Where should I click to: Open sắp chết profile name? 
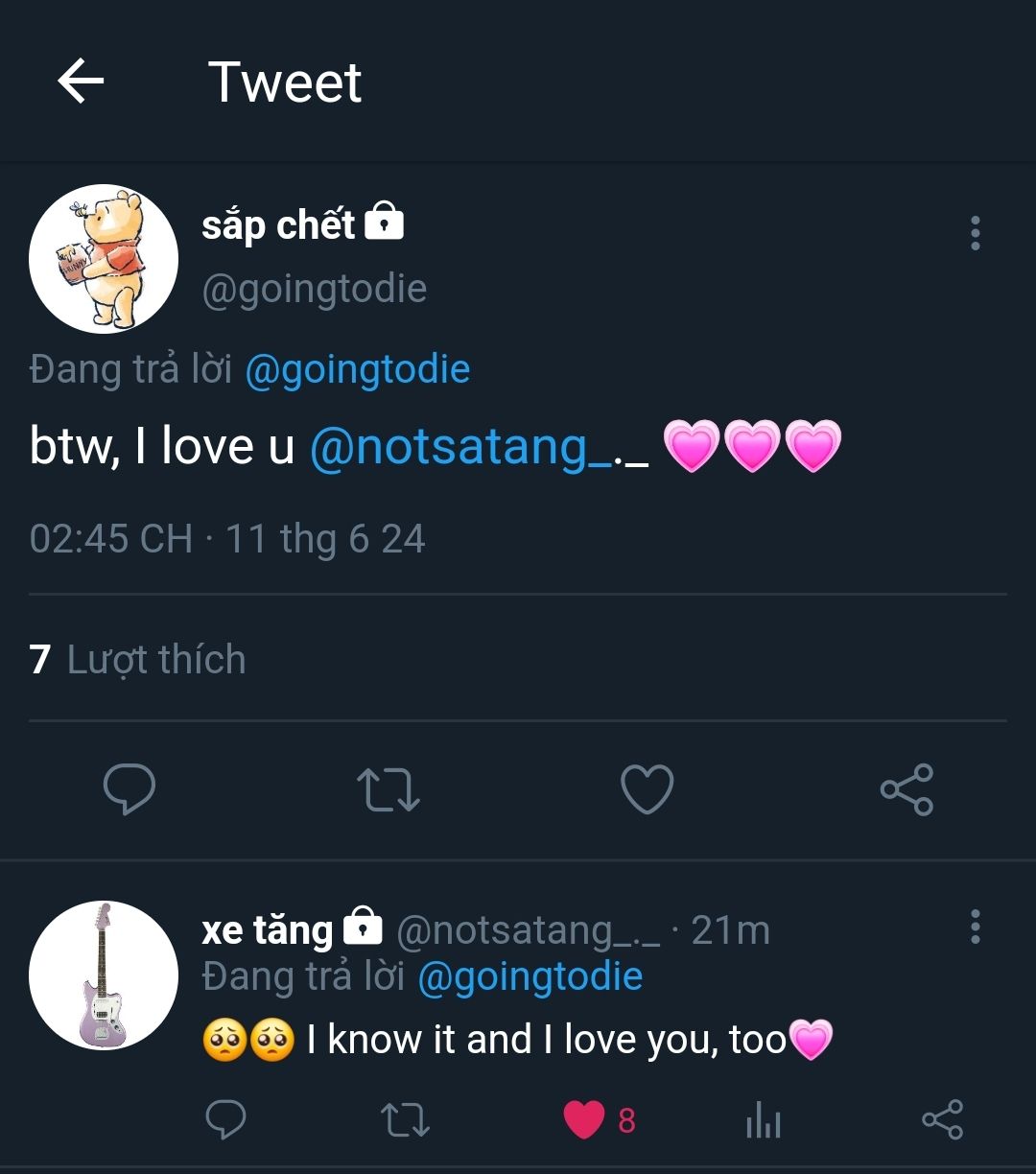click(x=278, y=225)
